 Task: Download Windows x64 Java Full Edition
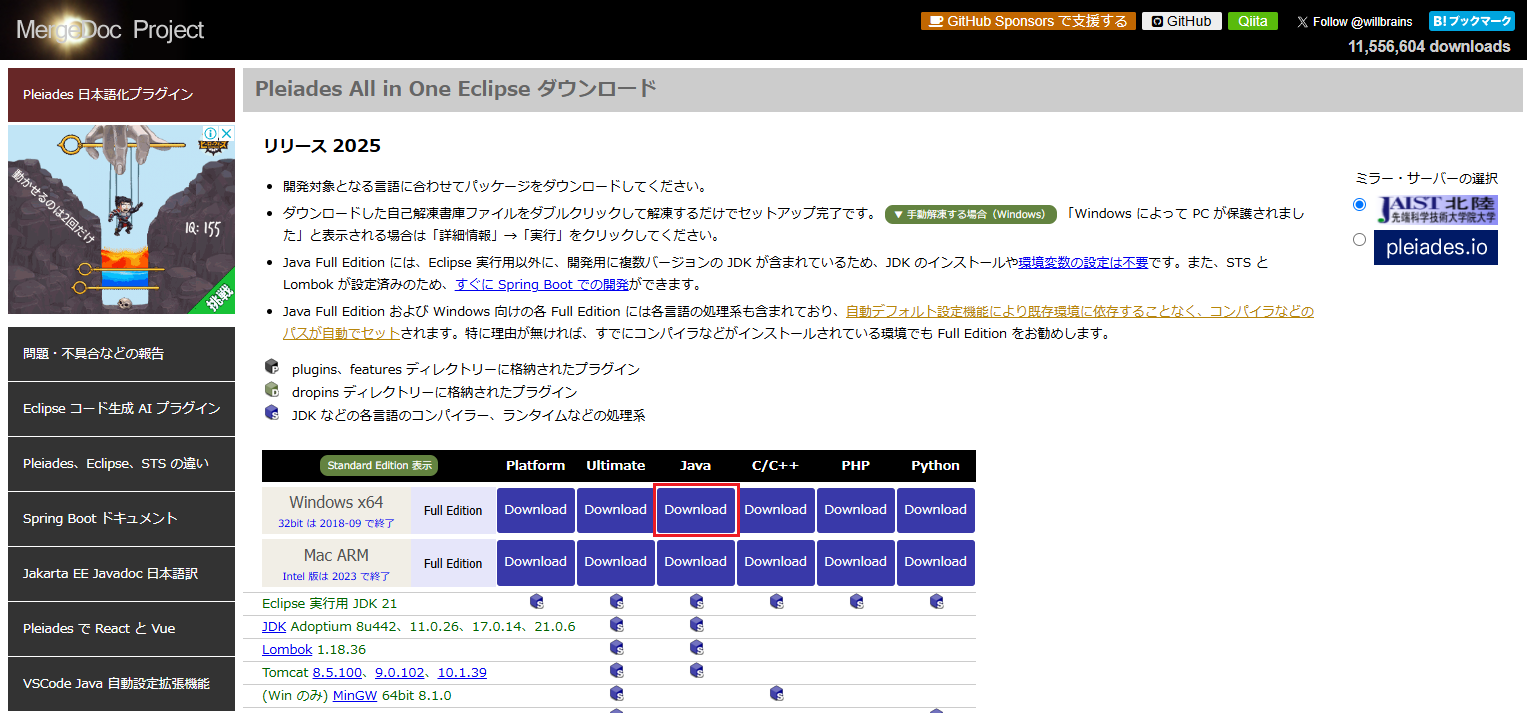coord(696,511)
